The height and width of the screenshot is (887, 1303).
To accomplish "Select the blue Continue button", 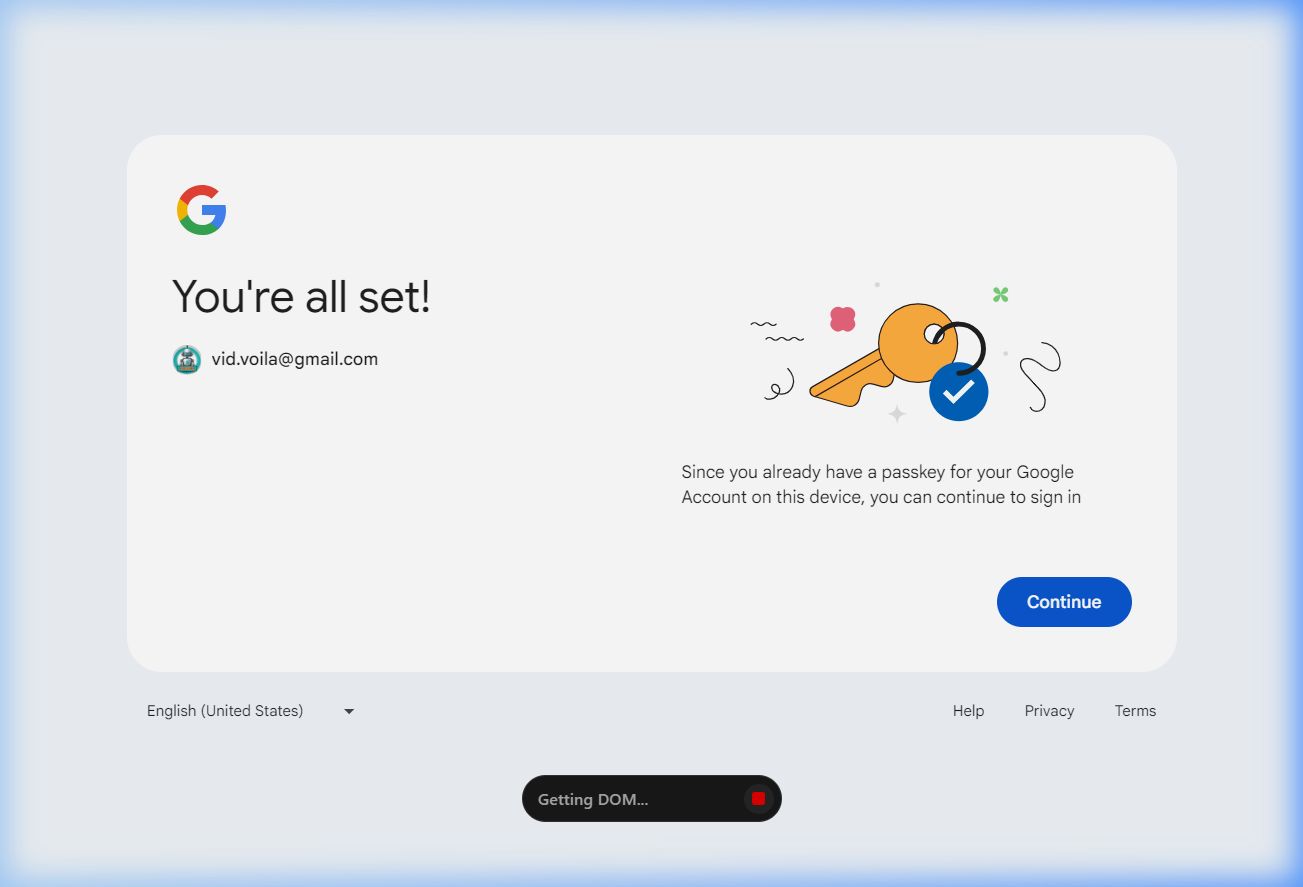I will [1064, 602].
